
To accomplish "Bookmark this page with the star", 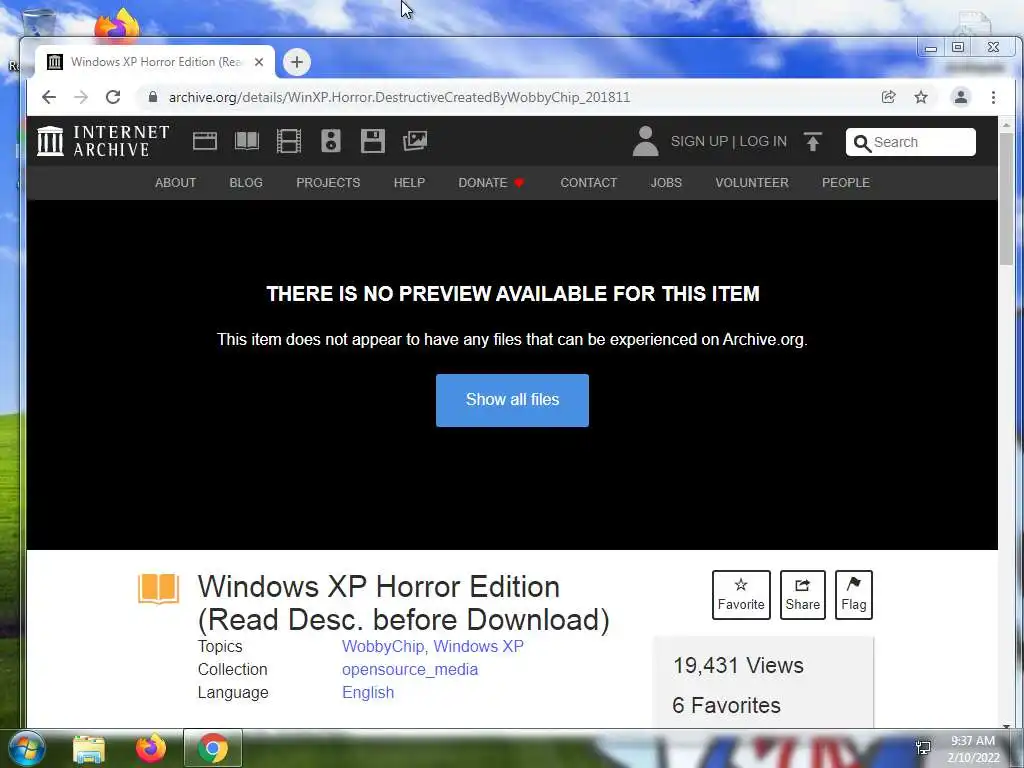I will 921,97.
